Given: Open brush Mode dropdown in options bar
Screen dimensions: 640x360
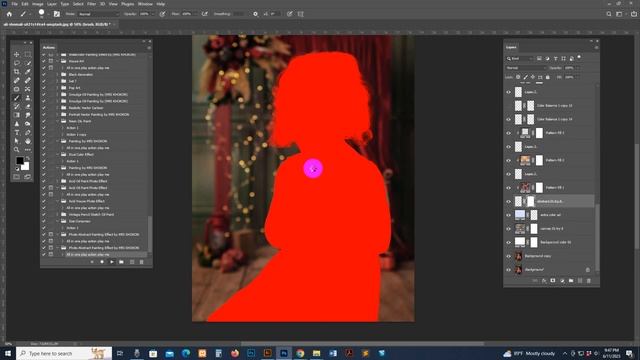Looking at the screenshot, I should [98, 14].
